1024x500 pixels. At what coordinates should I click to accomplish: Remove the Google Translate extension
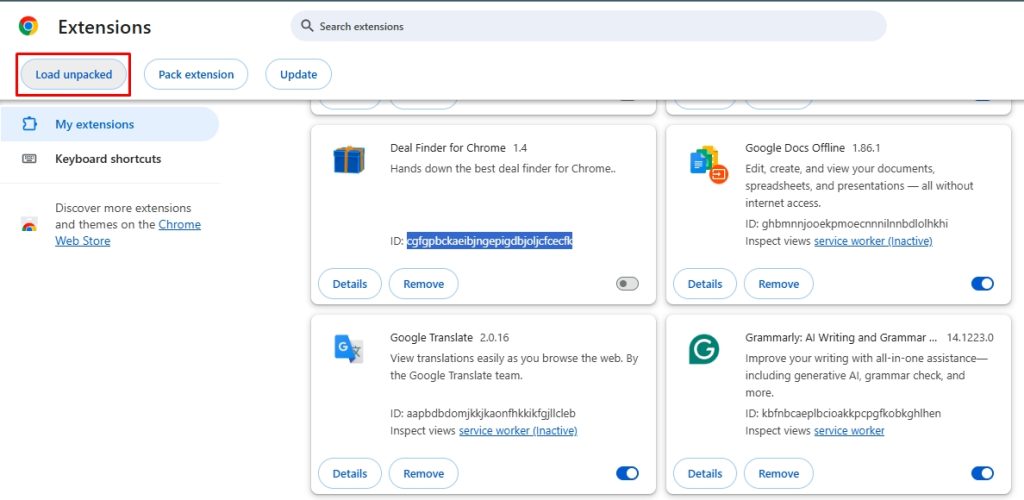pyautogui.click(x=424, y=474)
